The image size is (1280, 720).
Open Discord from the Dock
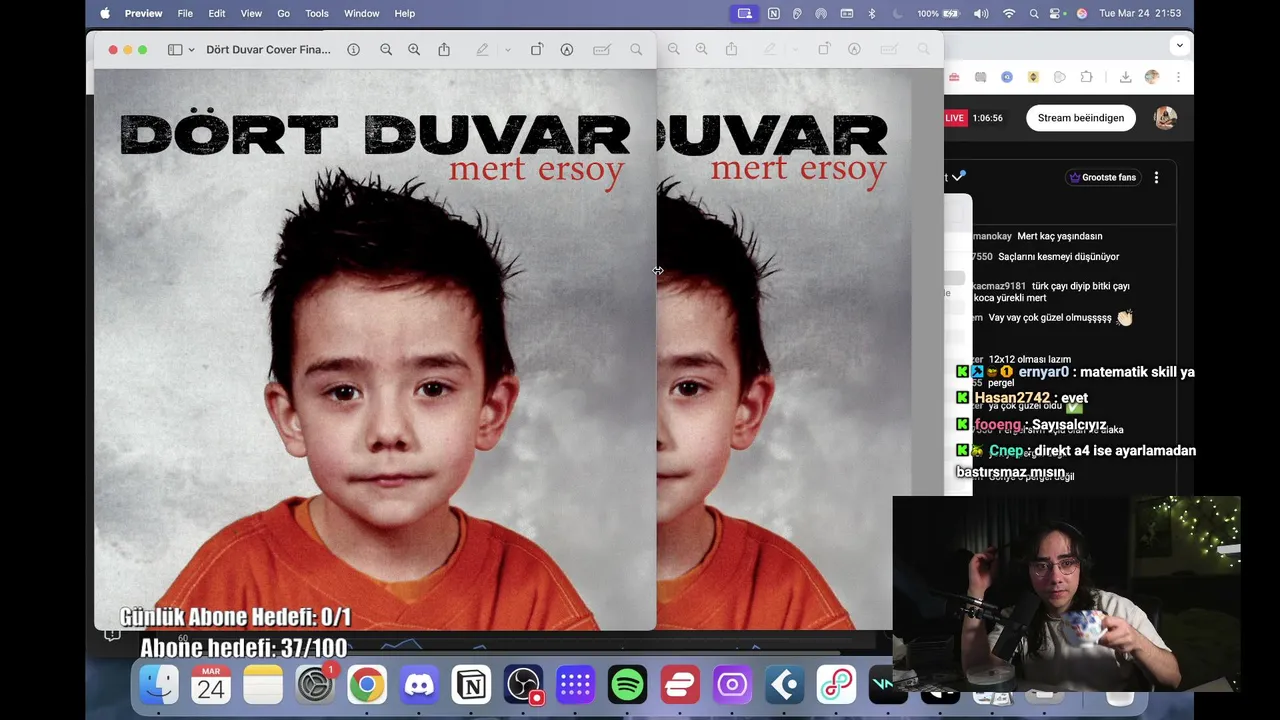pos(419,685)
